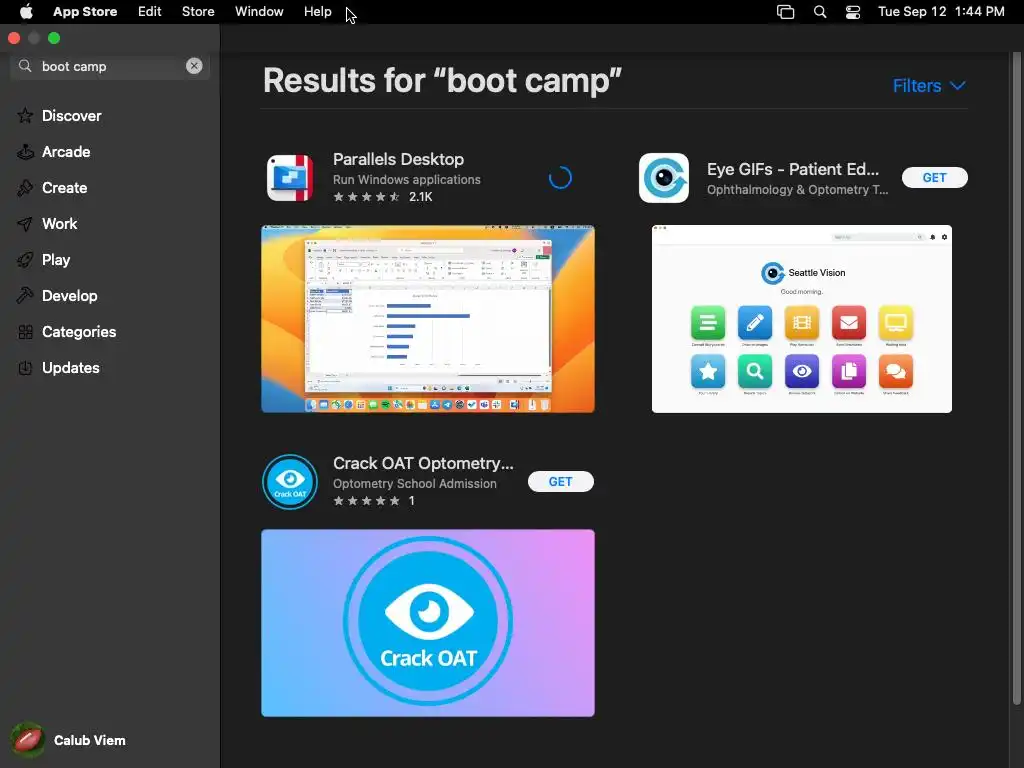The height and width of the screenshot is (768, 1024).
Task: Open Crack OAT Optometry title link
Action: tap(423, 463)
